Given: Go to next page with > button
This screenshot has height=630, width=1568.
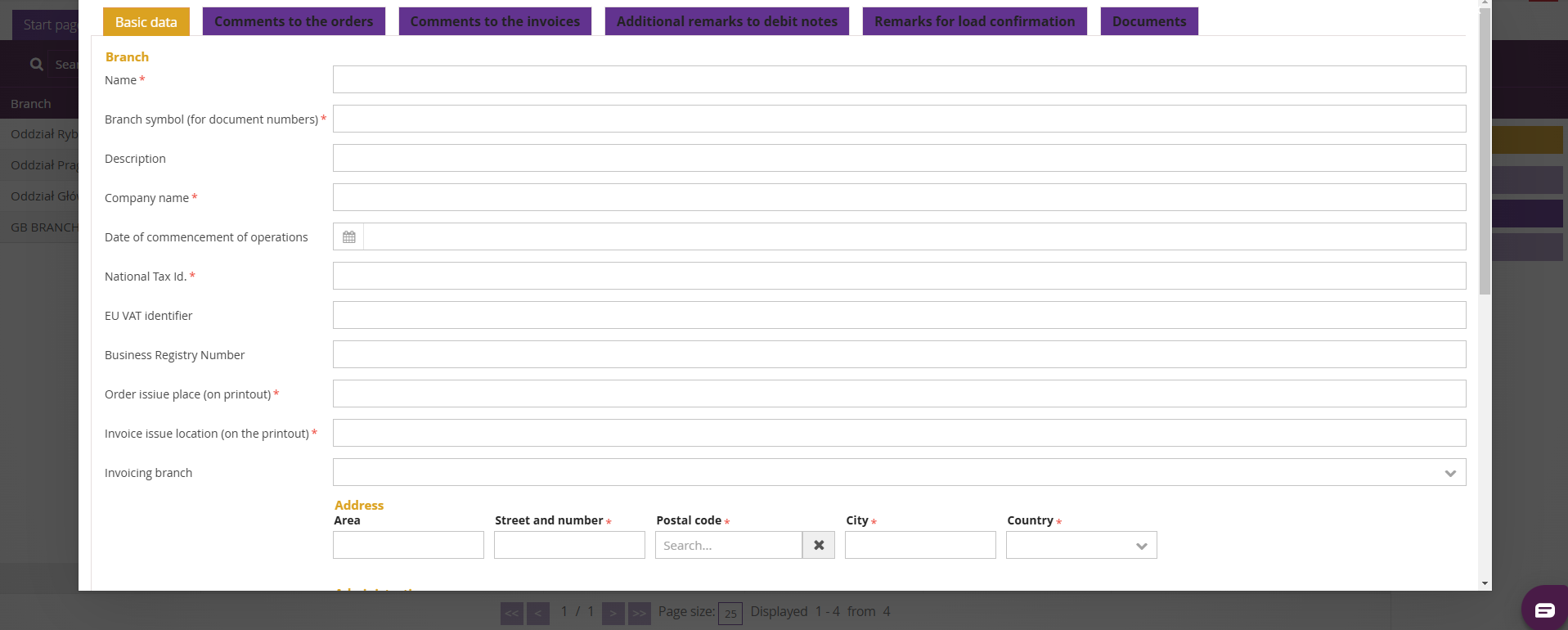Looking at the screenshot, I should [613, 613].
